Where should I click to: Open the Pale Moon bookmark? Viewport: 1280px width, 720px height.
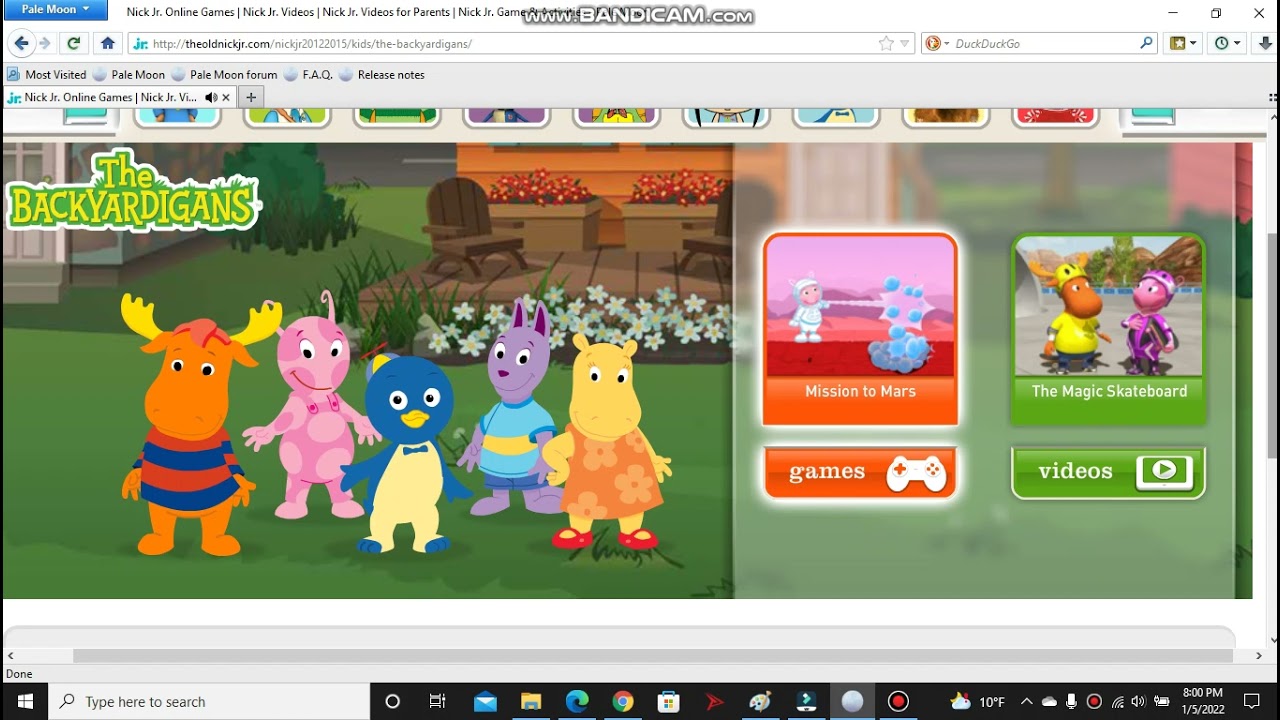pyautogui.click(x=129, y=74)
